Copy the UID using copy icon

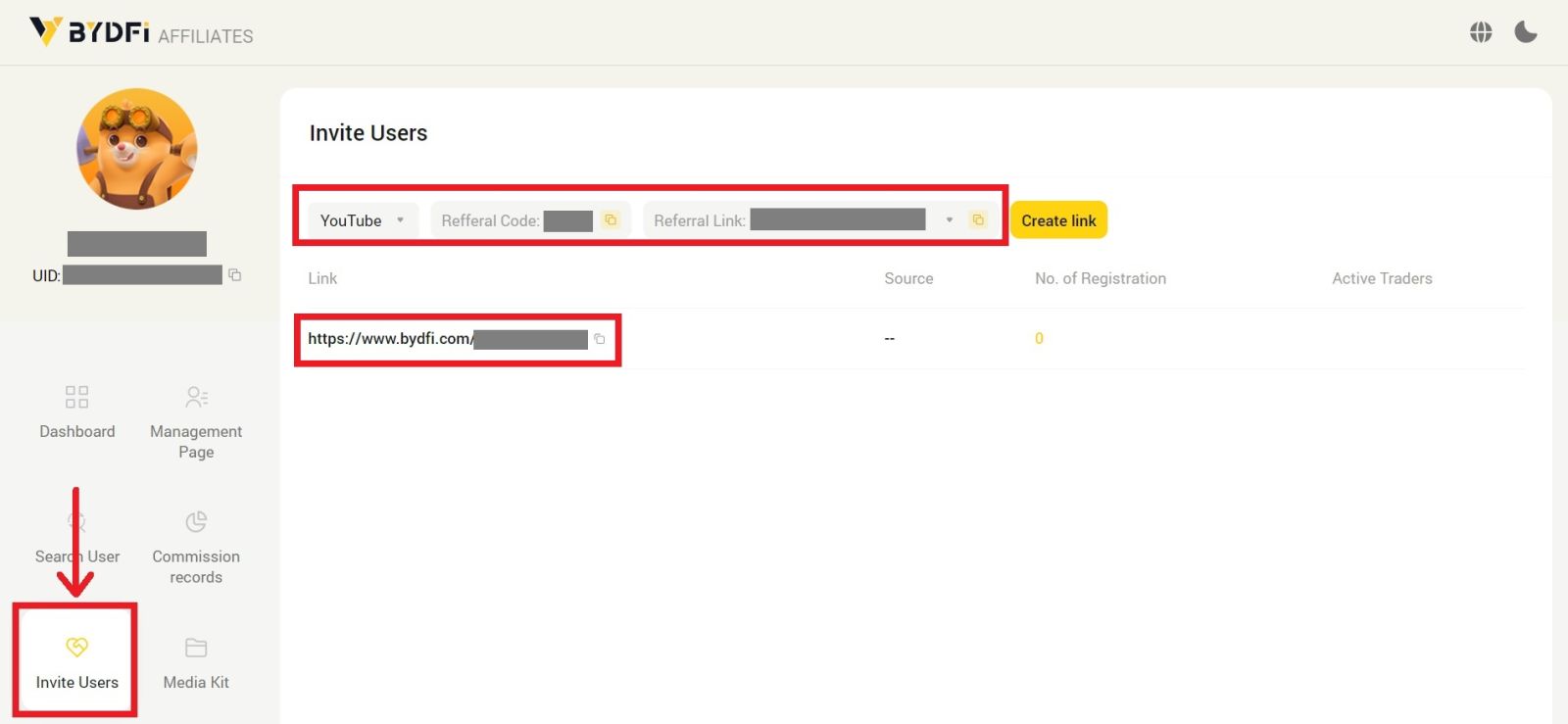235,275
